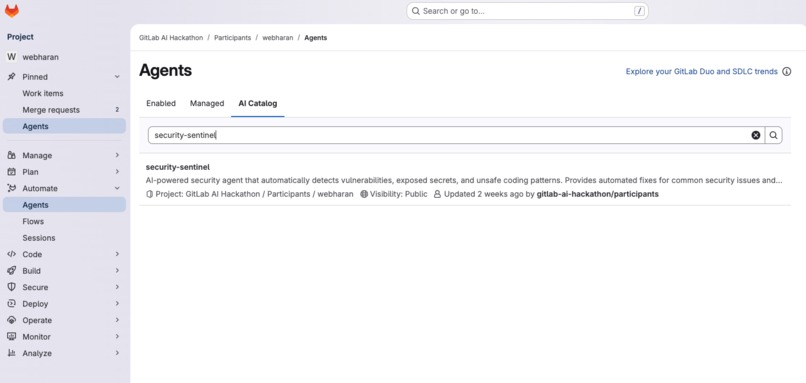Expand the Operate menu chevron
The height and width of the screenshot is (383, 806).
(117, 320)
